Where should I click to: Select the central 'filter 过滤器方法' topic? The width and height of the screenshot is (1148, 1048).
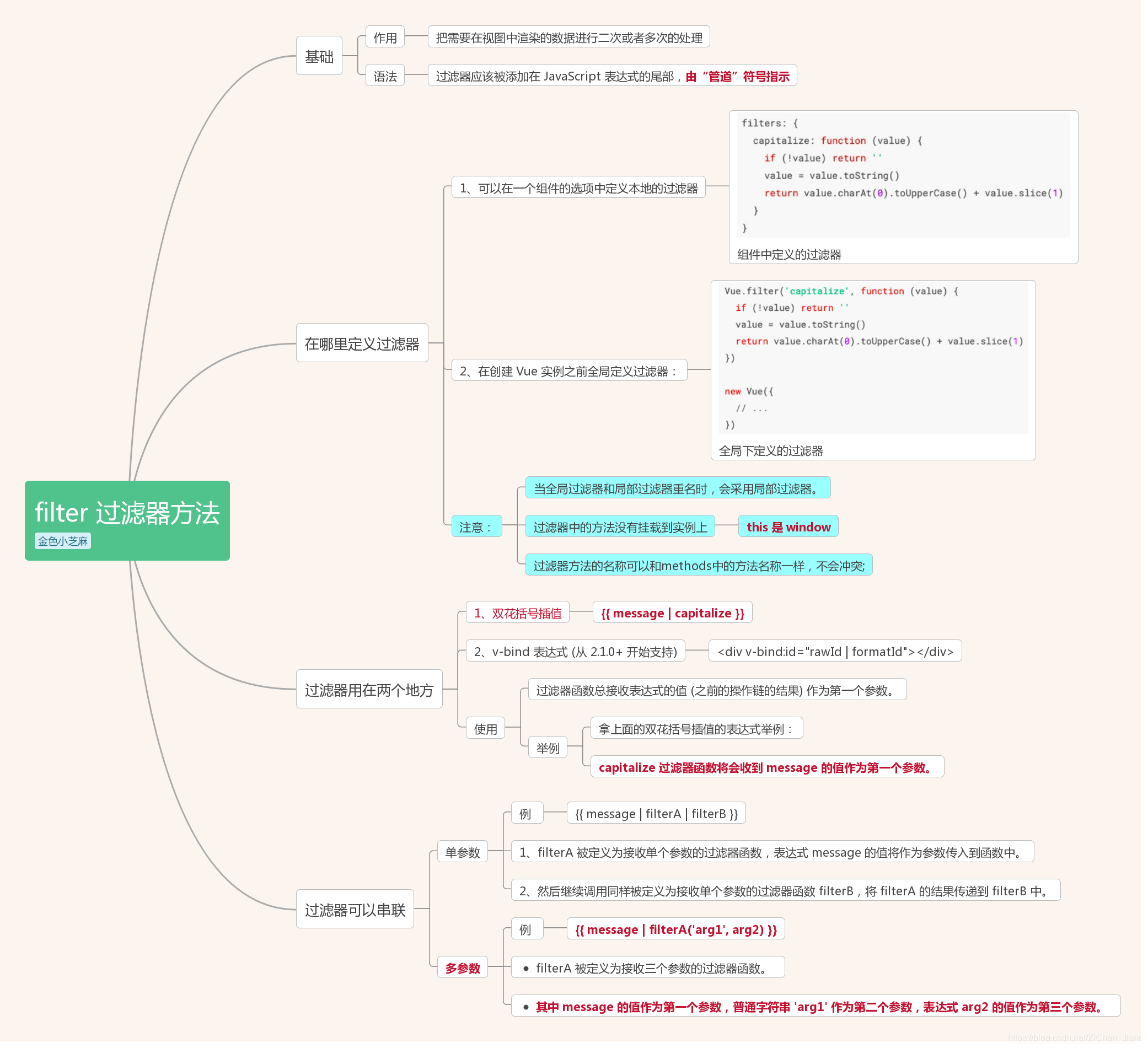pos(127,513)
